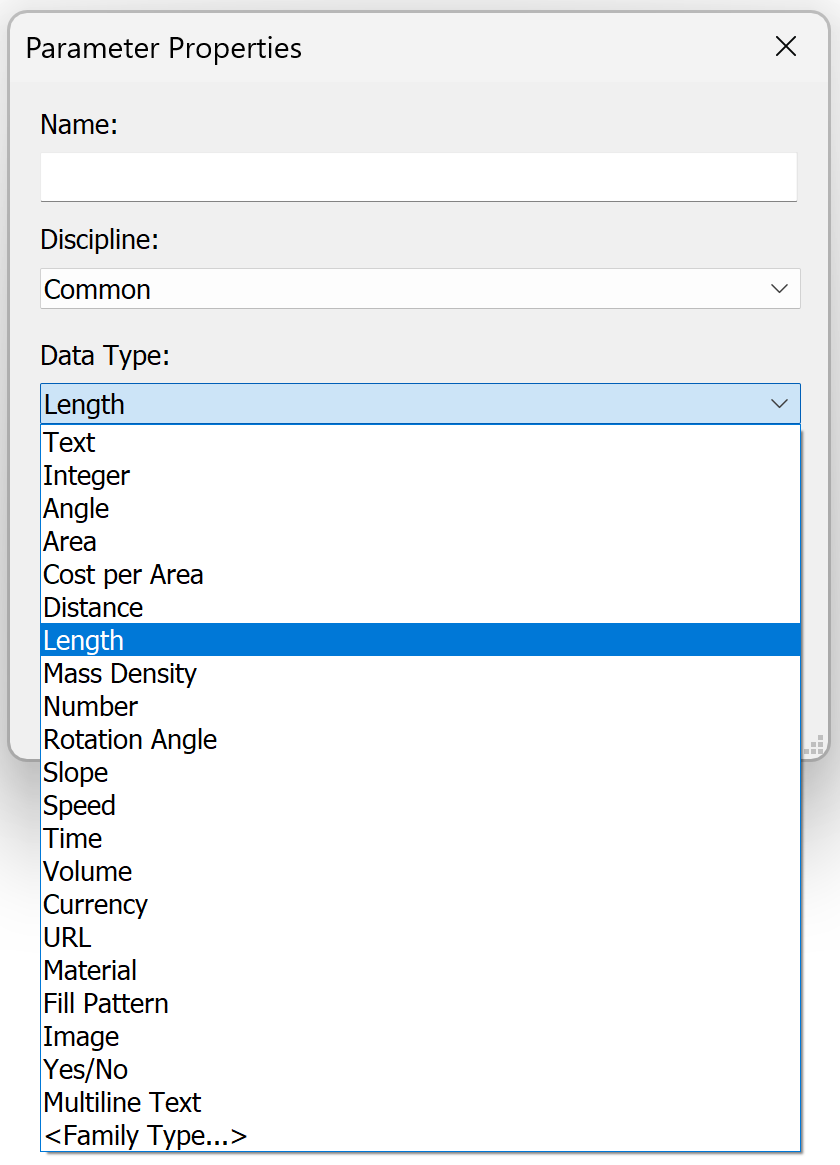Open the Discipline dropdown

tap(781, 288)
